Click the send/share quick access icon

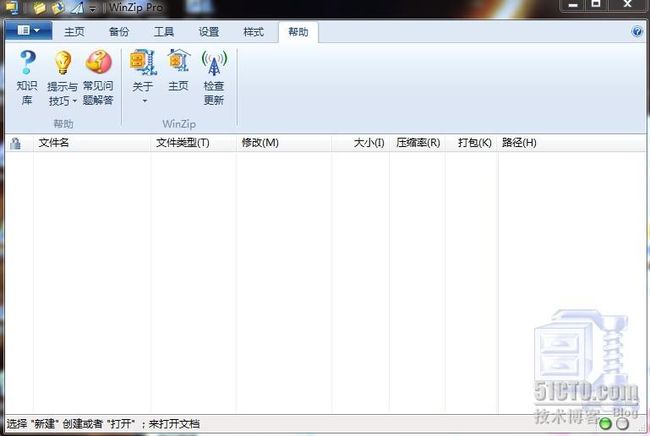[x=77, y=7]
